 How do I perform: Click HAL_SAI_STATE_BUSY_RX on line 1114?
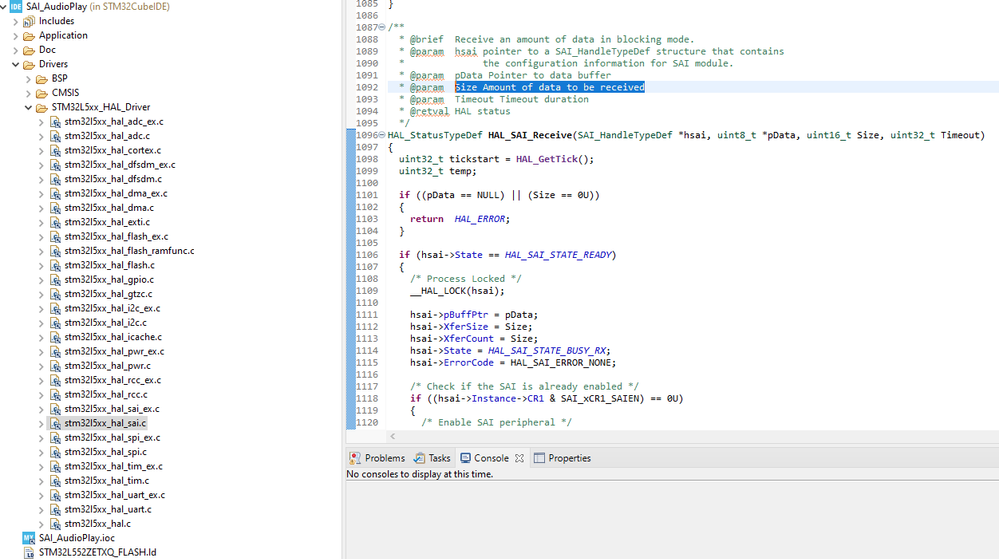[547, 351]
